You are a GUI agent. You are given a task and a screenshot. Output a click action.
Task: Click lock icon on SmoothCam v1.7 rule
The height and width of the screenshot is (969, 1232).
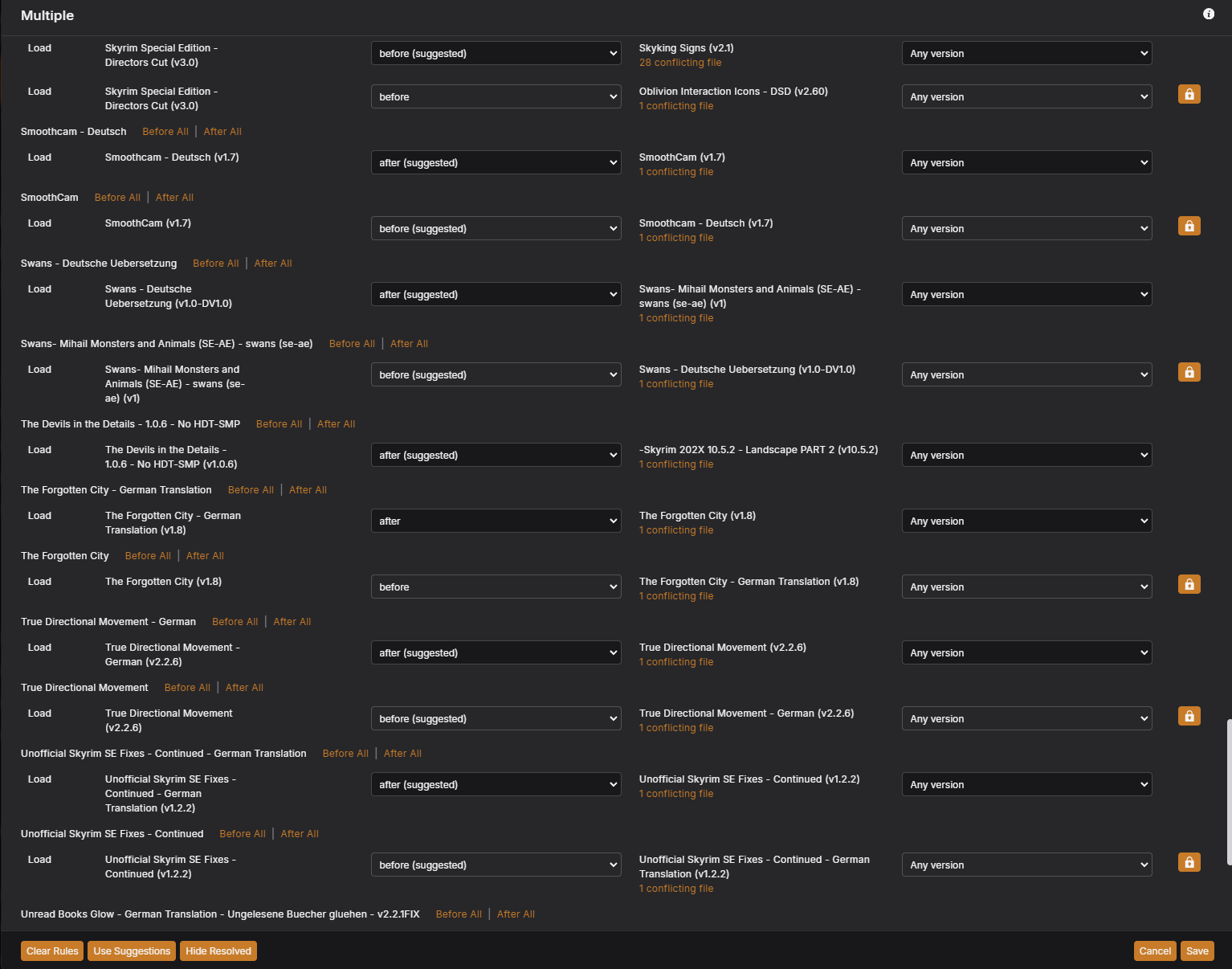pyautogui.click(x=1189, y=227)
